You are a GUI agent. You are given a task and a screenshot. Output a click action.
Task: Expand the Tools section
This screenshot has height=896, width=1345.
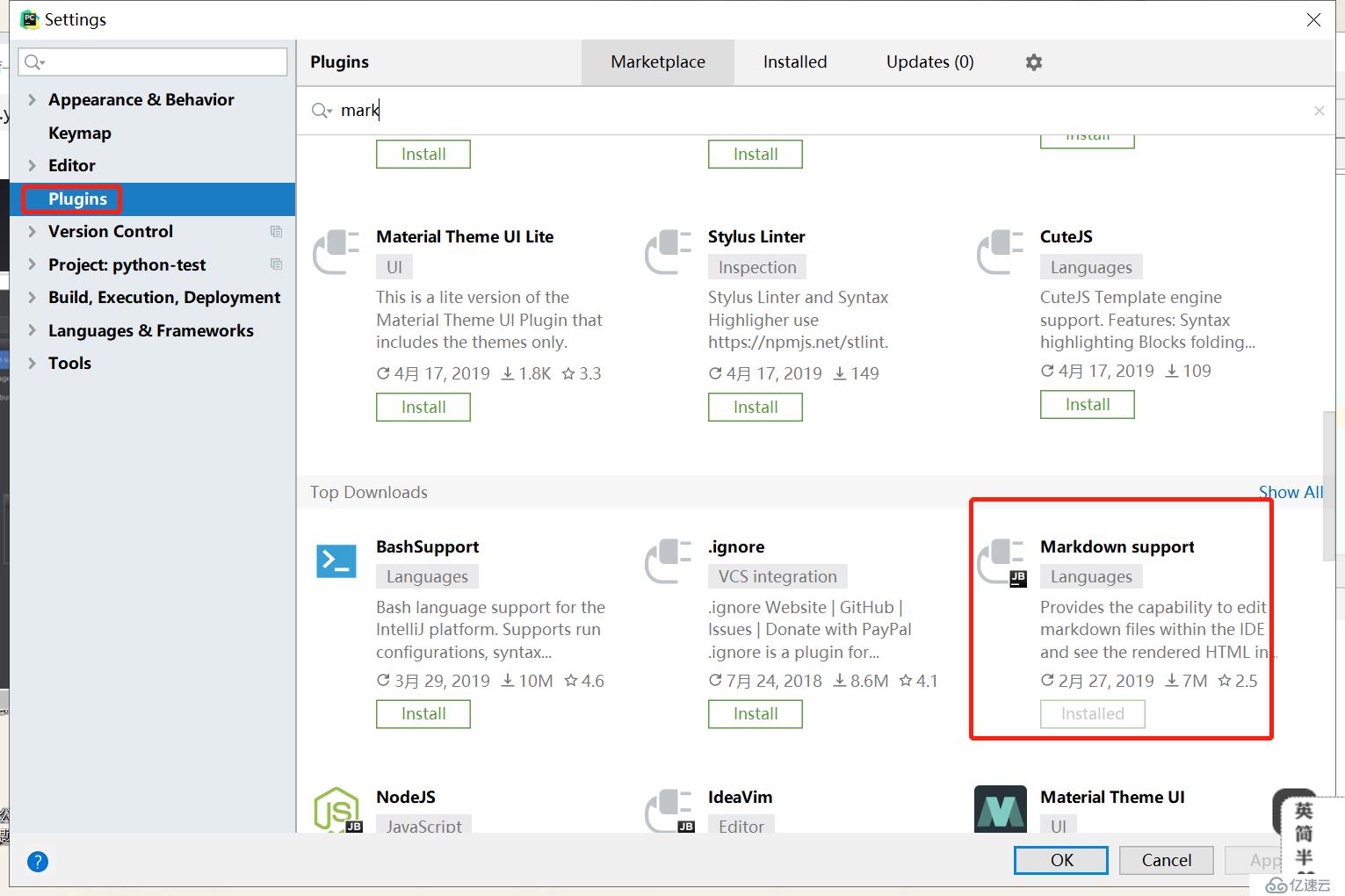tap(32, 364)
